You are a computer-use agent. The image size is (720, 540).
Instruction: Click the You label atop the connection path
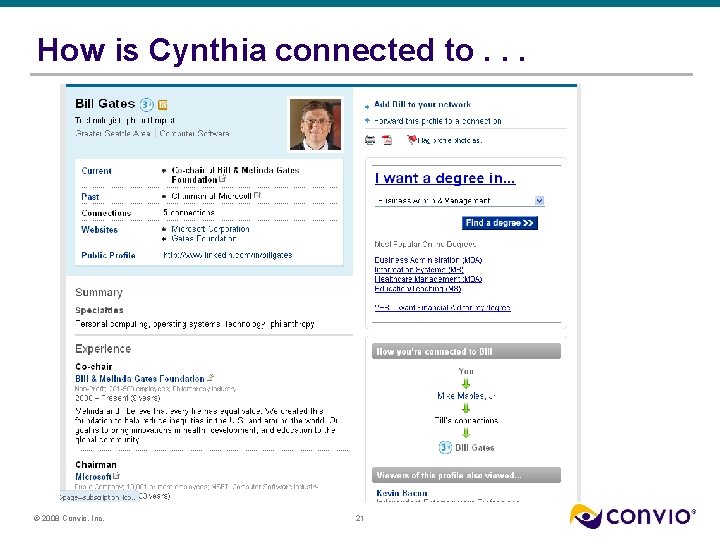pyautogui.click(x=466, y=371)
